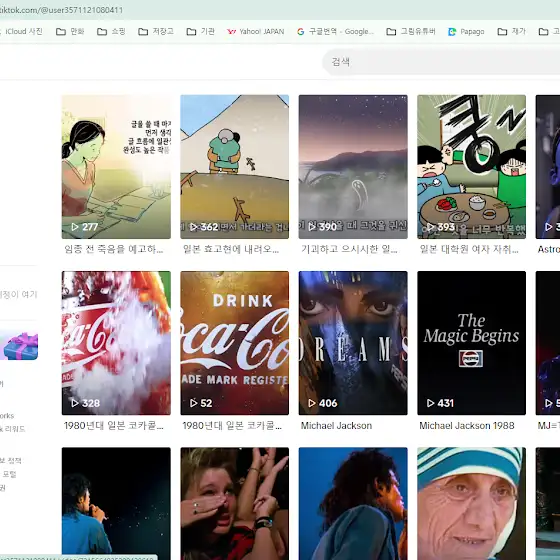The width and height of the screenshot is (560, 560).
Task: Click the caption '임종 전 죽음을 예고하...'
Action: [x=114, y=249]
